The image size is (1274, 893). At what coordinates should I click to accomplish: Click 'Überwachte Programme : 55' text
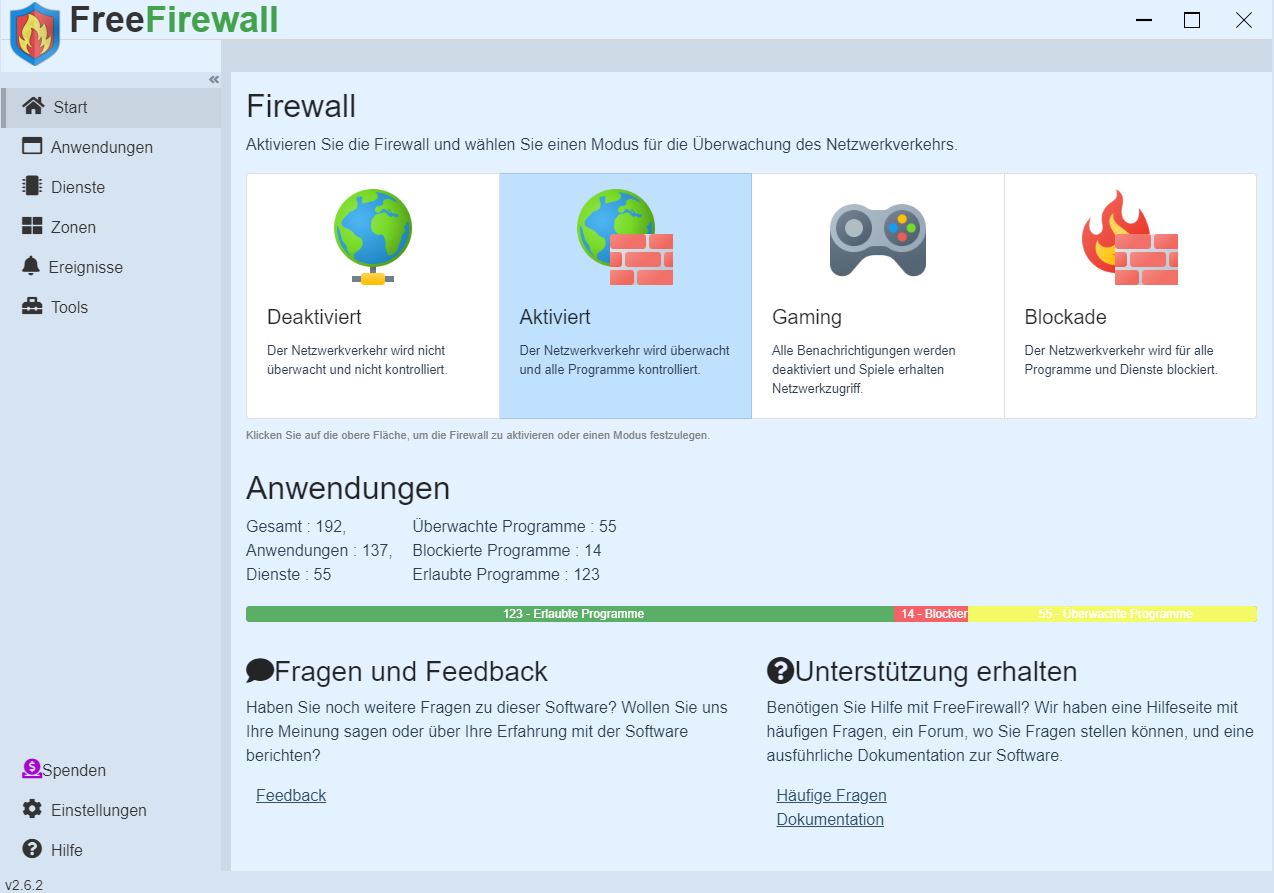pyautogui.click(x=514, y=527)
